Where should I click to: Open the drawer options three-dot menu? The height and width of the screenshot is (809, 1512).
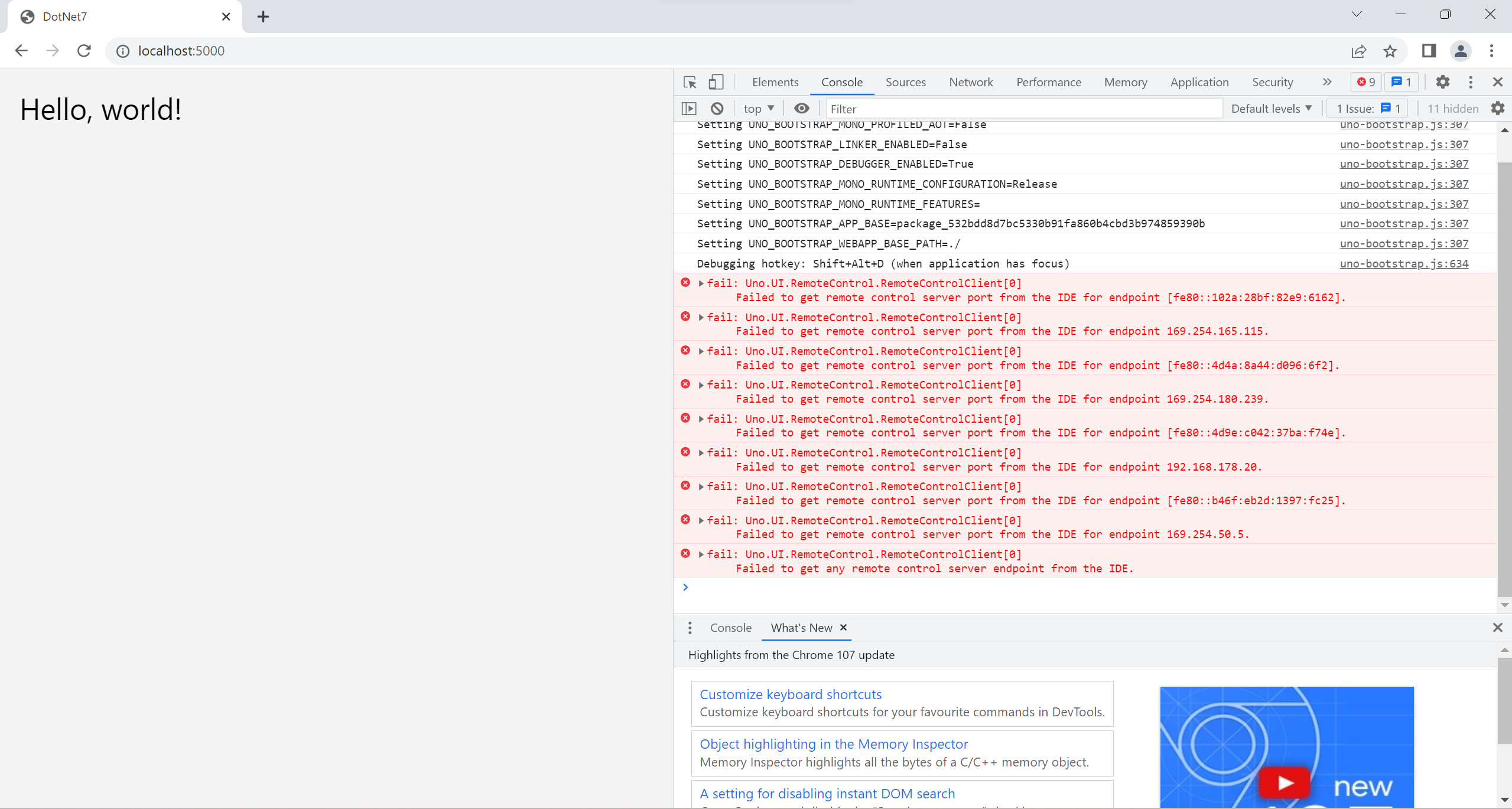coord(689,628)
